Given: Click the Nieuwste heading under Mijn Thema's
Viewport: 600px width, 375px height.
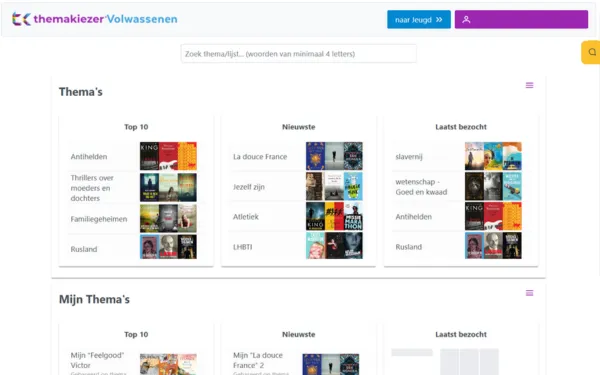Looking at the screenshot, I should tap(298, 334).
